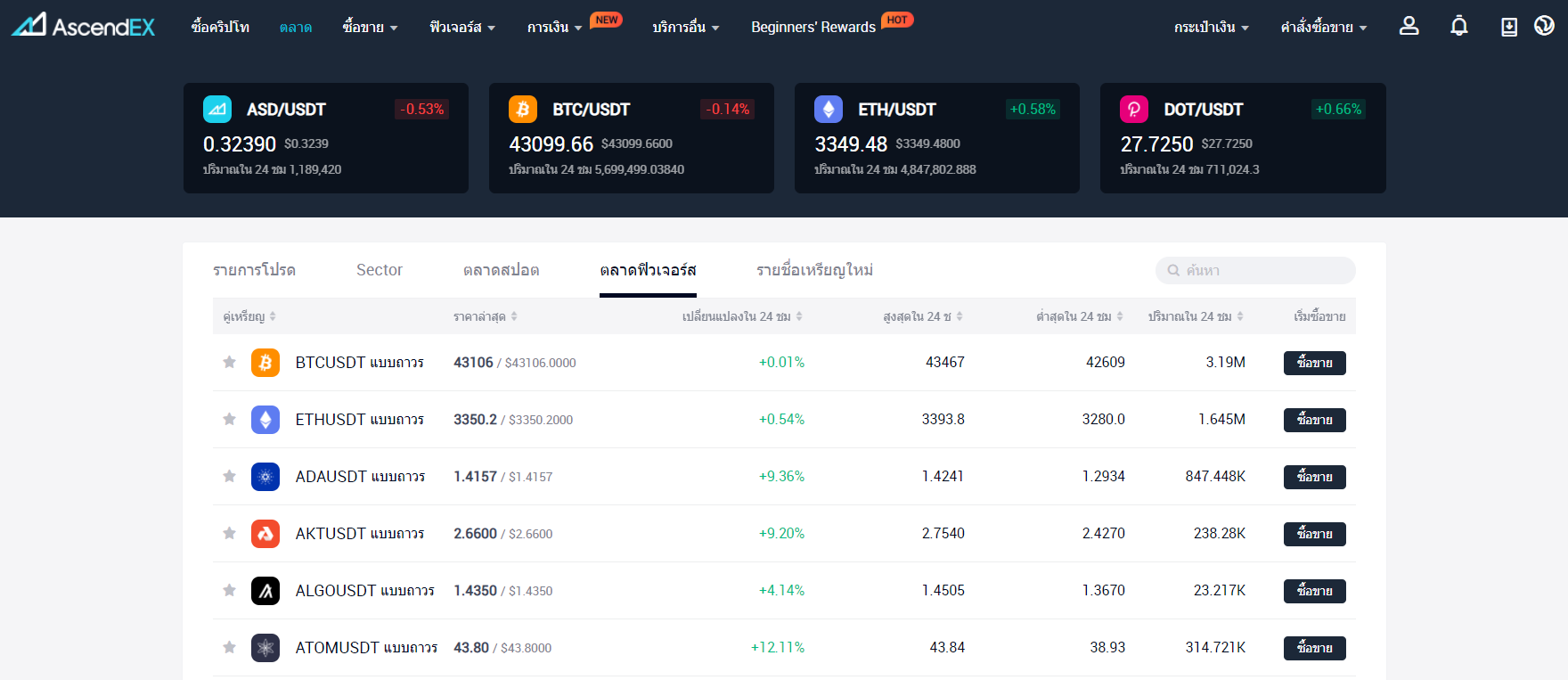The height and width of the screenshot is (680, 1568).
Task: Click ซื้อขาย button for ALGOUSDT
Action: tap(1314, 591)
